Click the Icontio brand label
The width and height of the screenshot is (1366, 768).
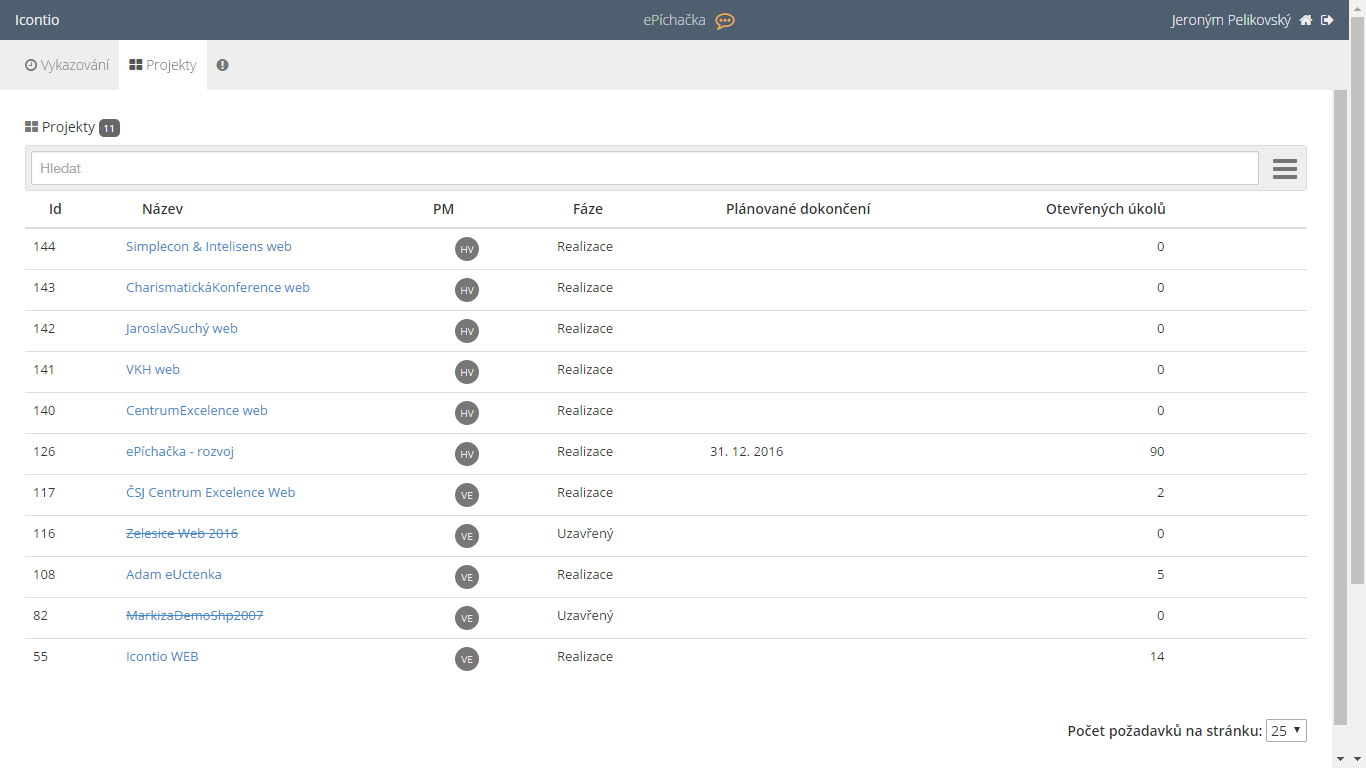37,20
